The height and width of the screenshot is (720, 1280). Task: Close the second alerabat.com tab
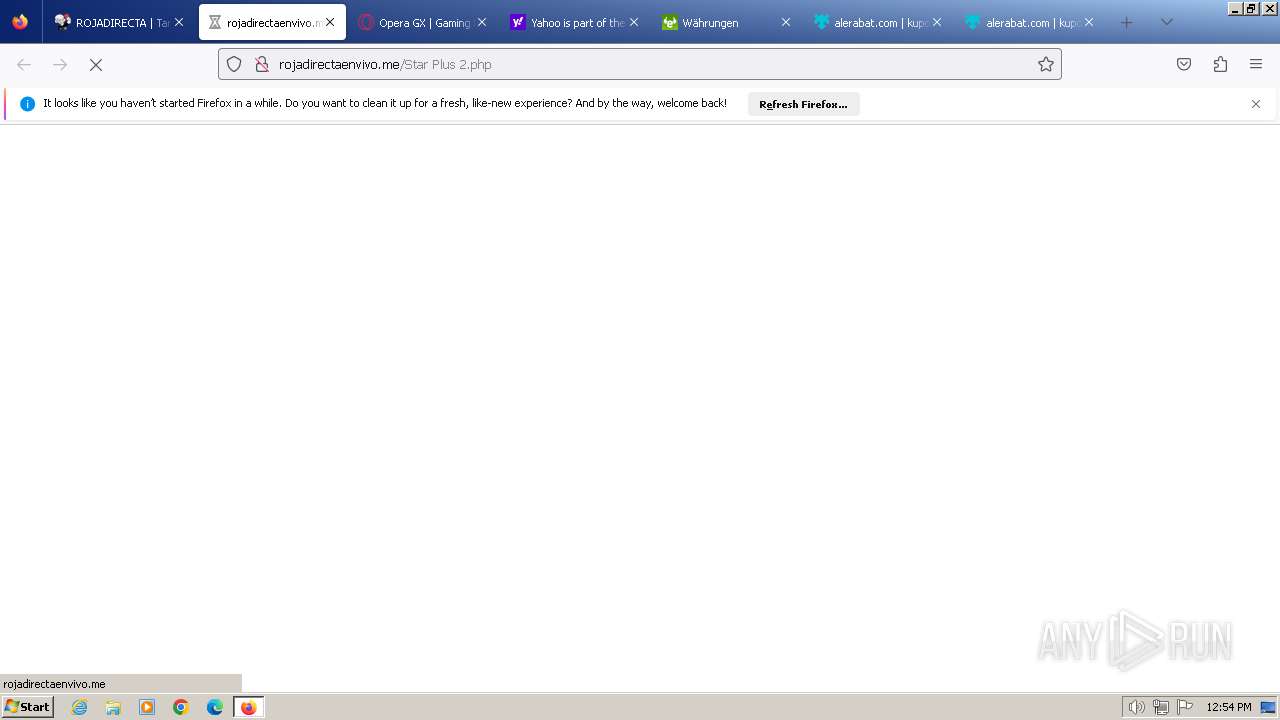click(x=1089, y=22)
